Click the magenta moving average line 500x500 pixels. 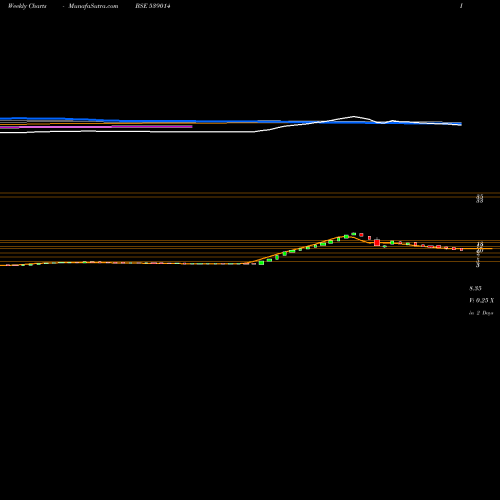click(96, 127)
